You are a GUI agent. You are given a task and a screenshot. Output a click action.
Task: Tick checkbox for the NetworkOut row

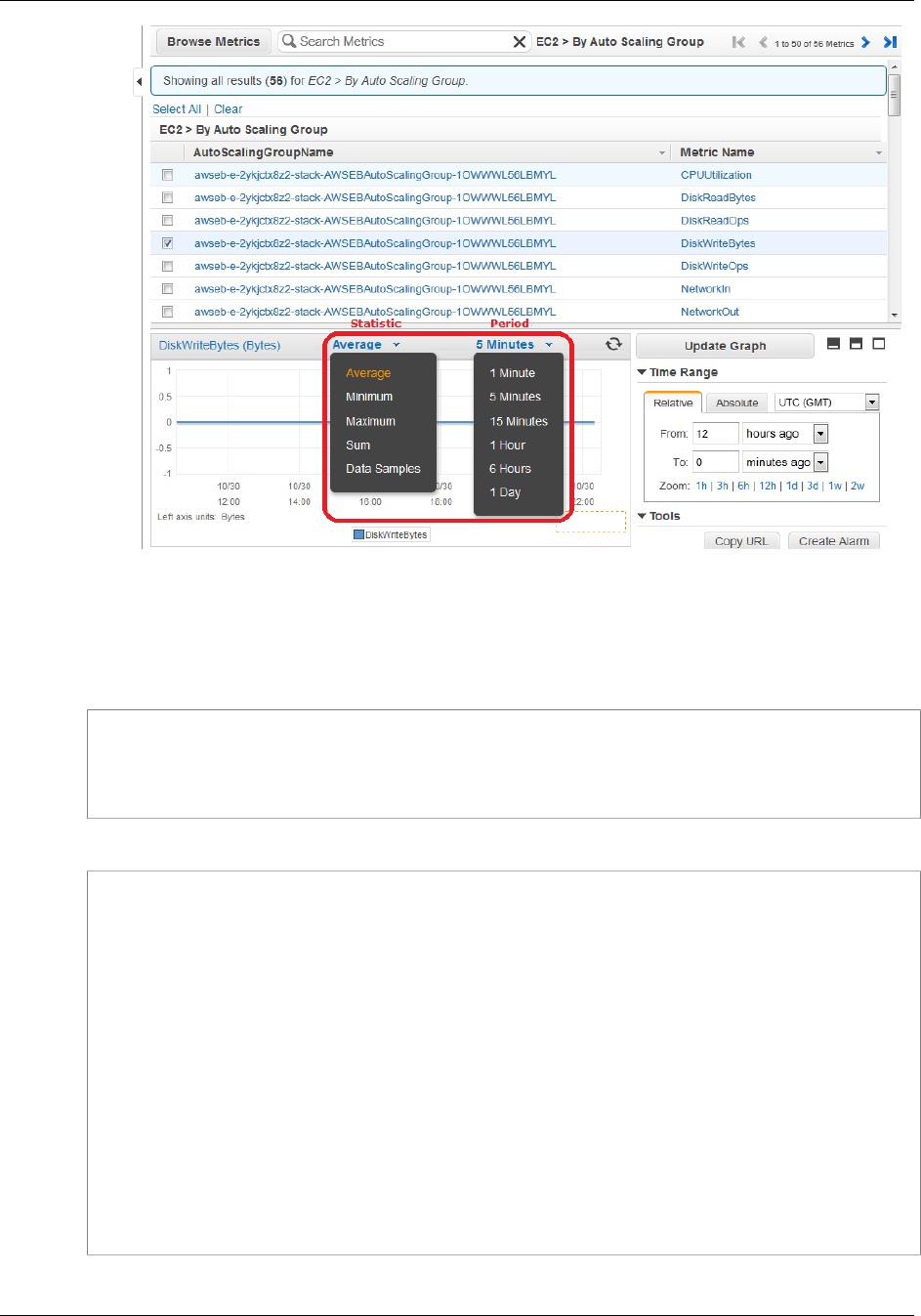168,312
